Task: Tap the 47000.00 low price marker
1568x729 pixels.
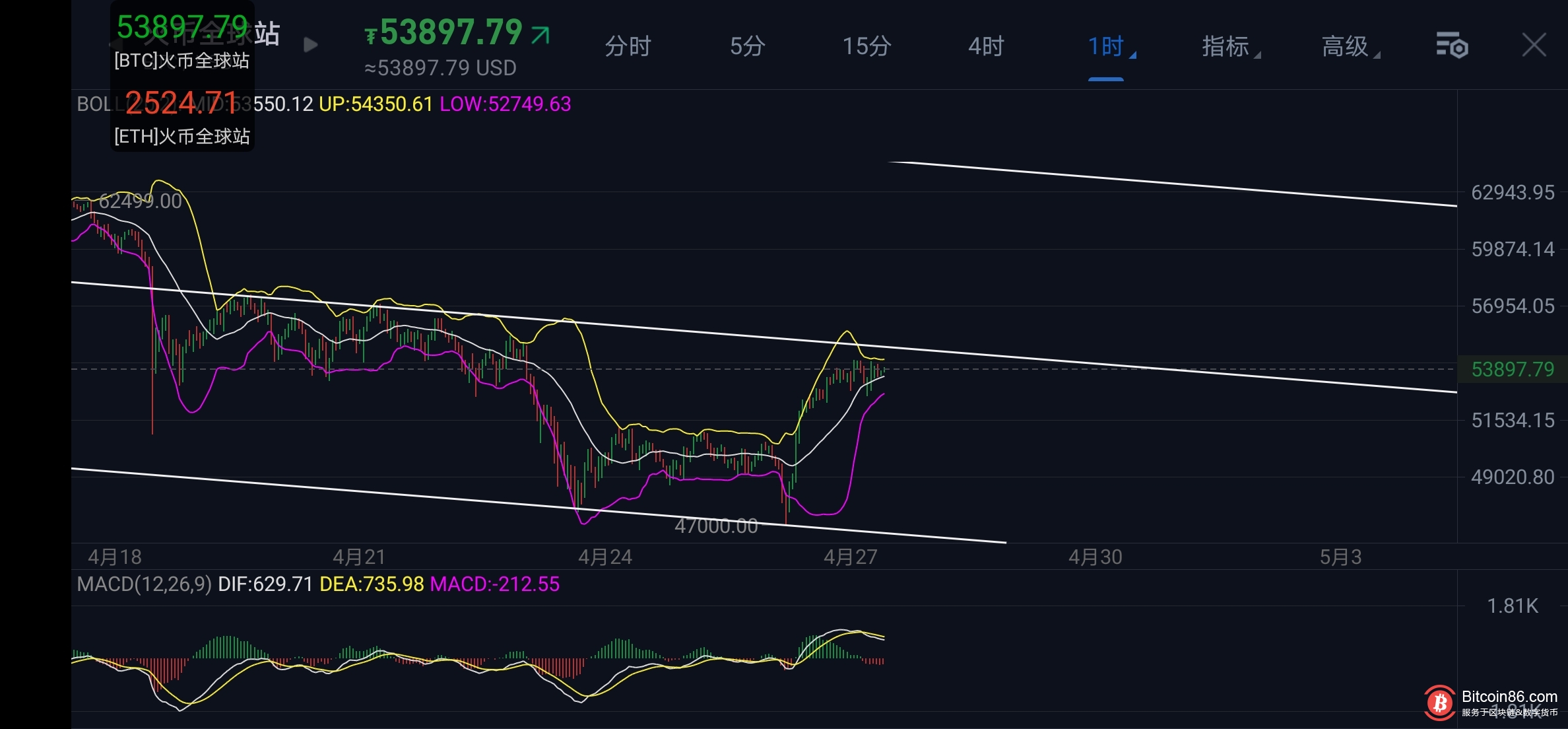Action: (716, 526)
